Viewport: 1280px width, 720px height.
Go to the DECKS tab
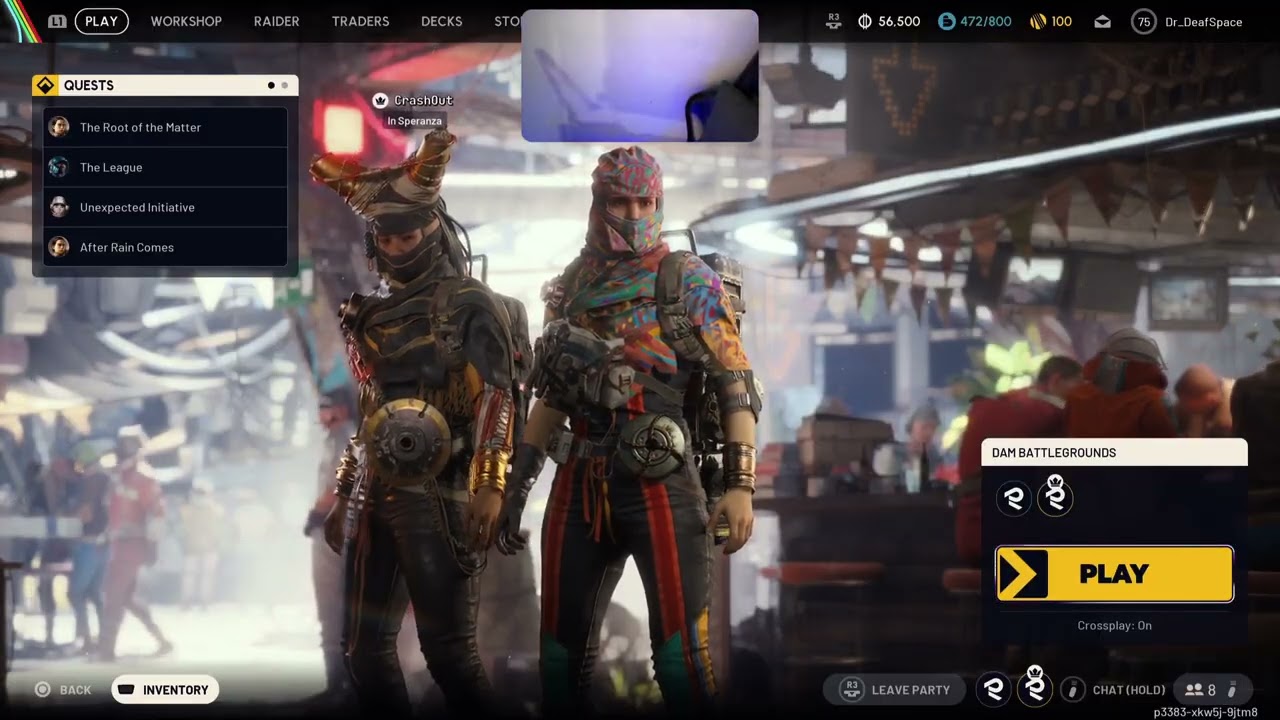(442, 21)
